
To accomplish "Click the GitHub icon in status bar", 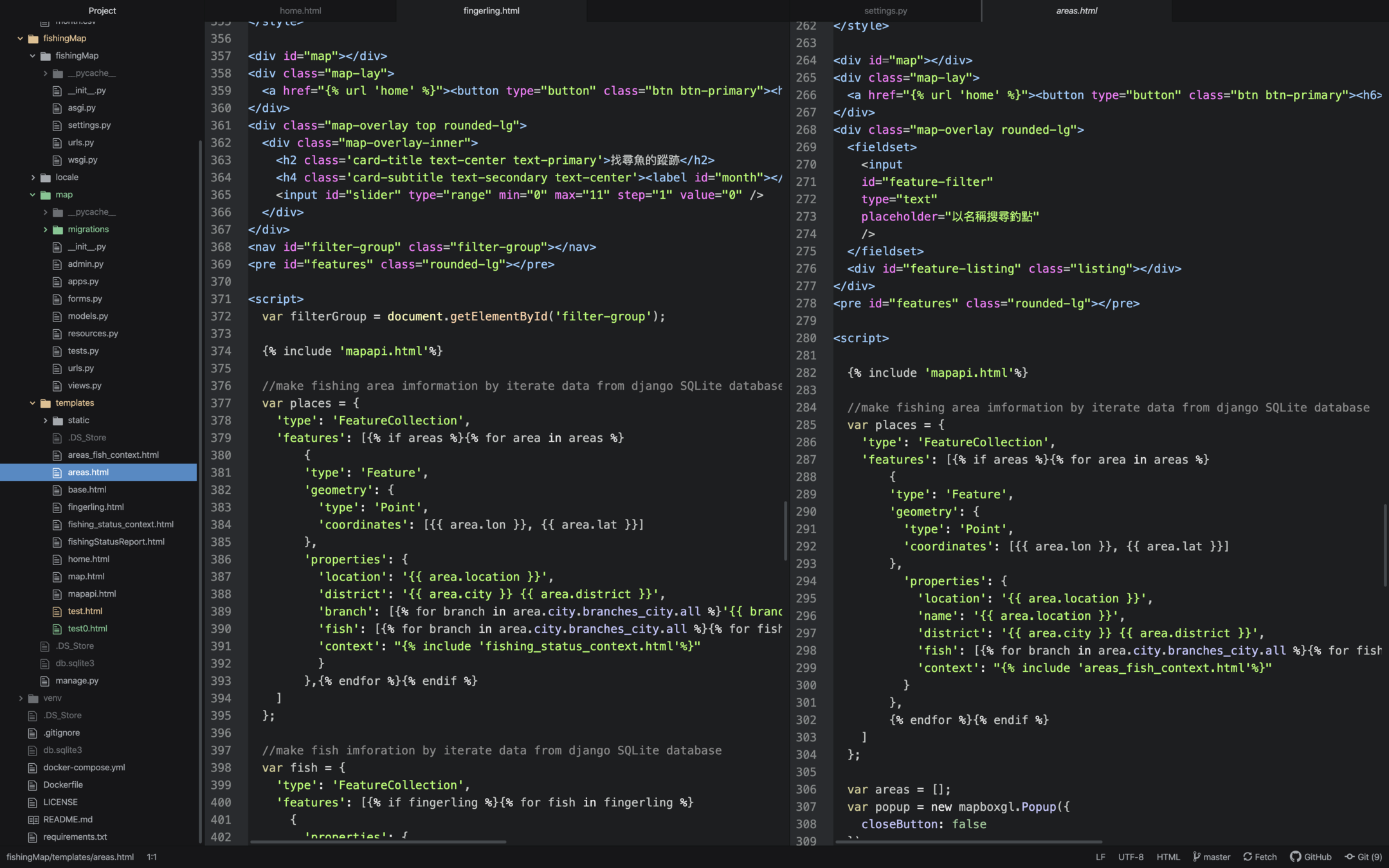I will pyautogui.click(x=1295, y=856).
